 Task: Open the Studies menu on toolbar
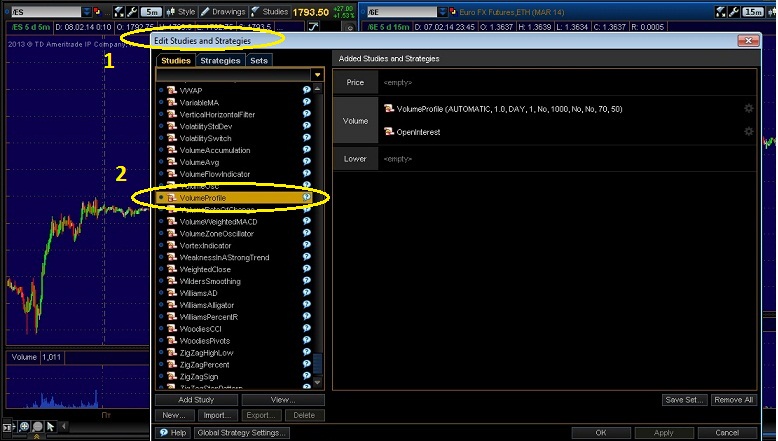click(269, 11)
